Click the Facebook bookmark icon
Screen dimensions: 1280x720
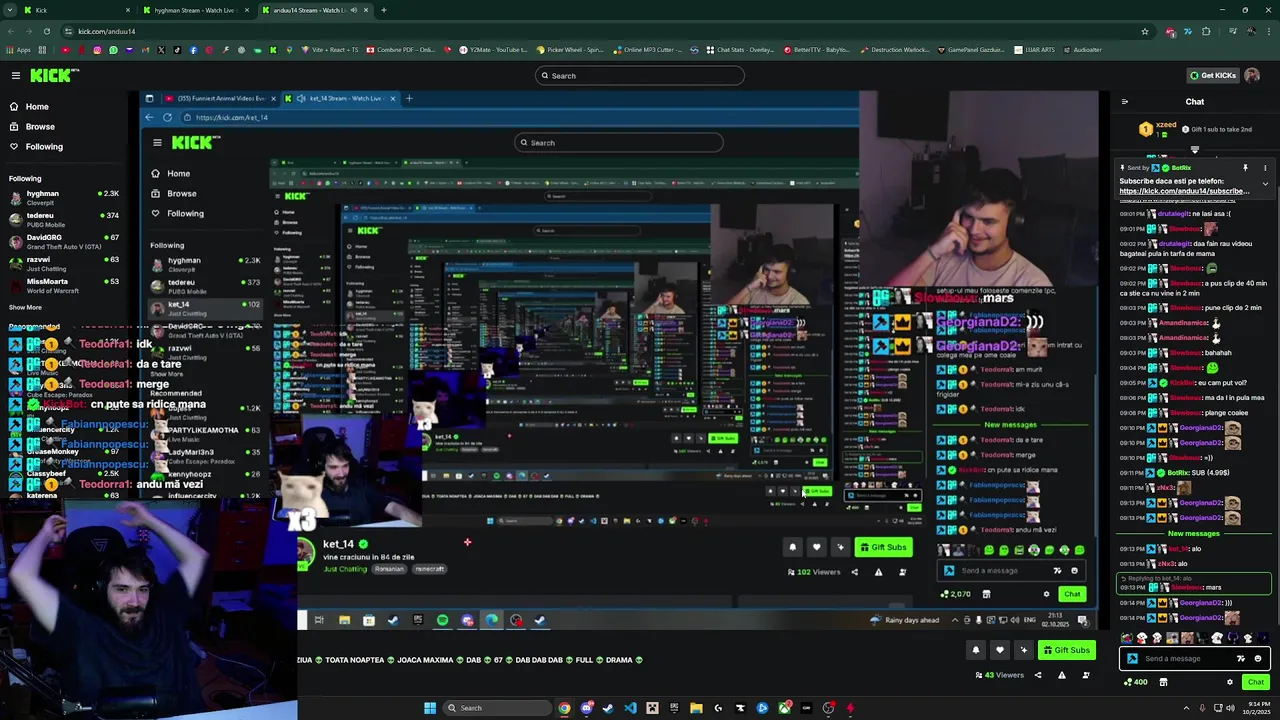(193, 50)
